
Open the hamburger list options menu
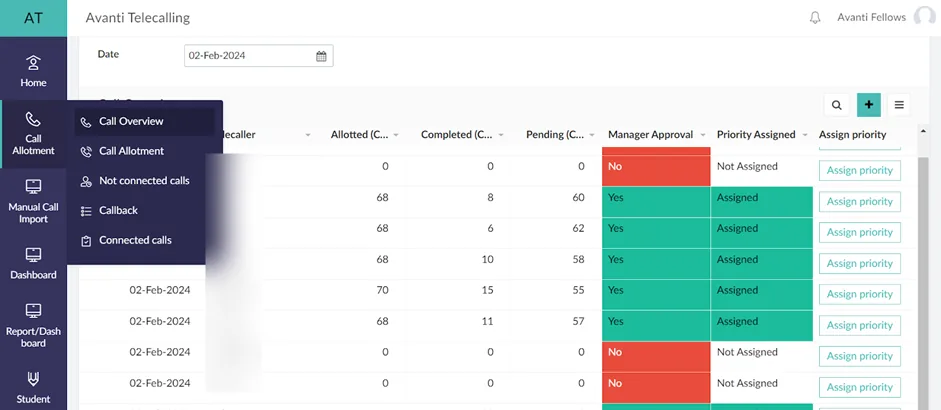coord(899,105)
